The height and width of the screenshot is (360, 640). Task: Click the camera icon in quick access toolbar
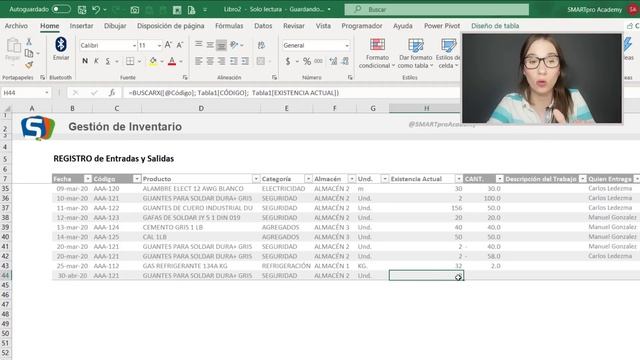pos(134,9)
